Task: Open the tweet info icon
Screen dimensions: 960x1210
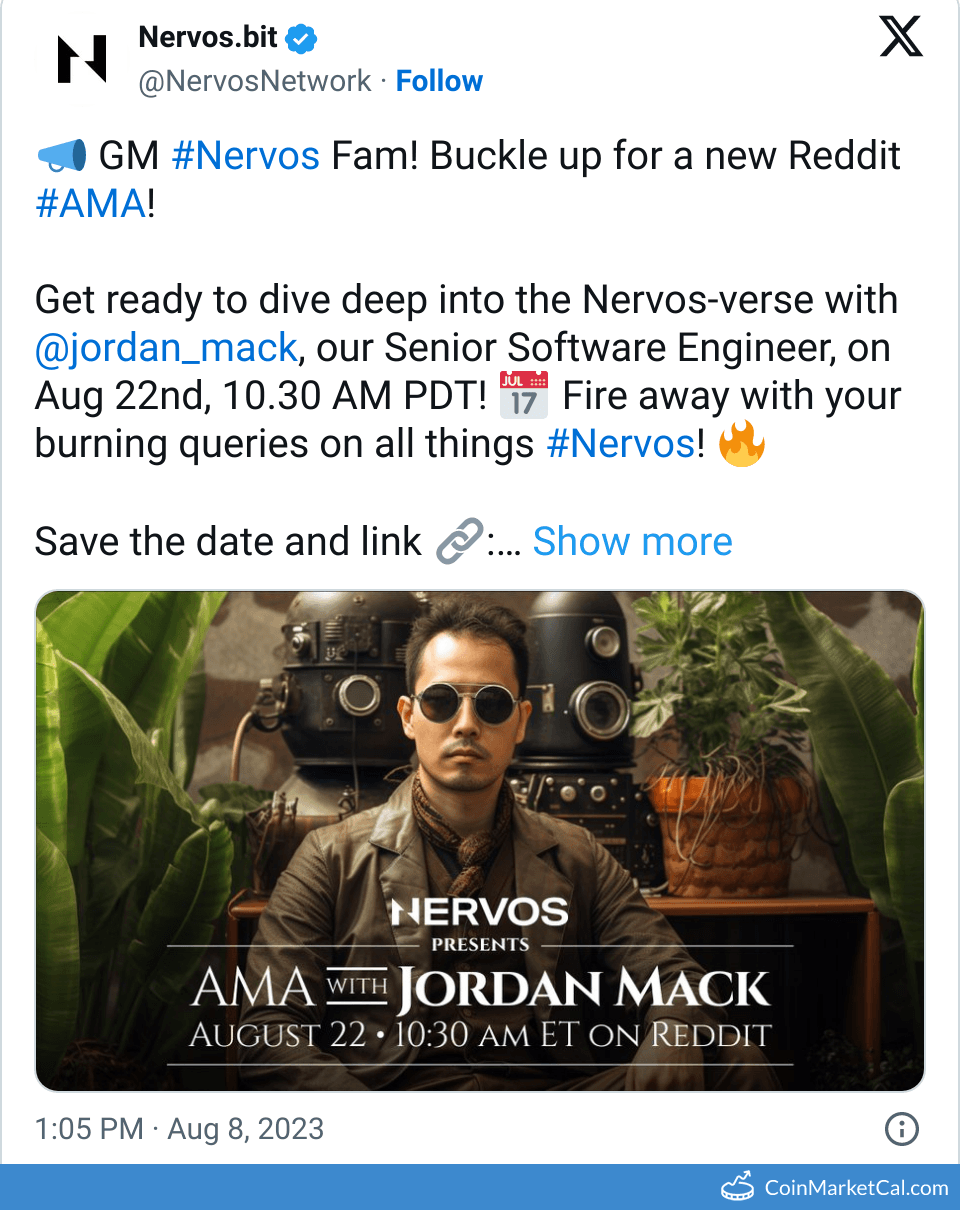Action: tap(902, 1130)
